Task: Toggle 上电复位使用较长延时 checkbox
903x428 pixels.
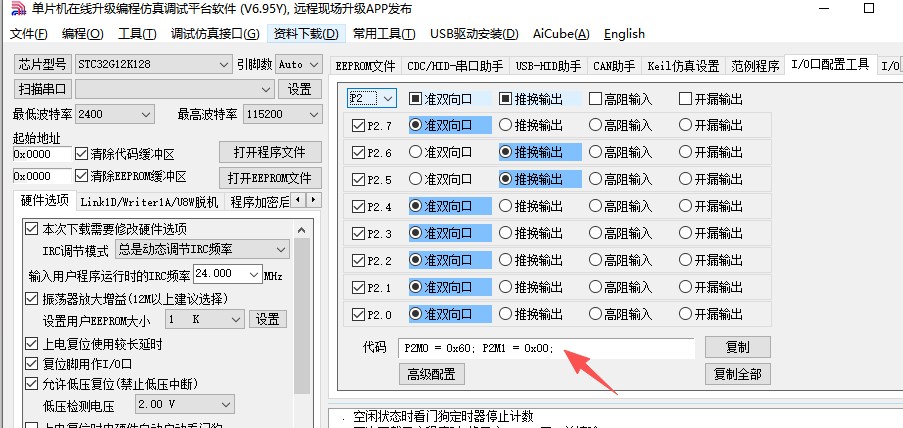Action: 31,344
